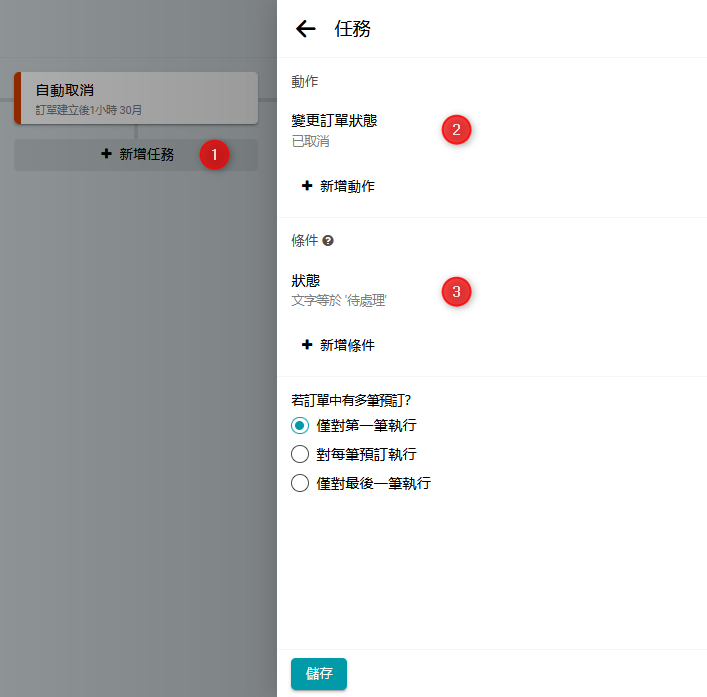Select the 僅對第一筆執行 radio option
The height and width of the screenshot is (697, 707).
click(x=300, y=425)
